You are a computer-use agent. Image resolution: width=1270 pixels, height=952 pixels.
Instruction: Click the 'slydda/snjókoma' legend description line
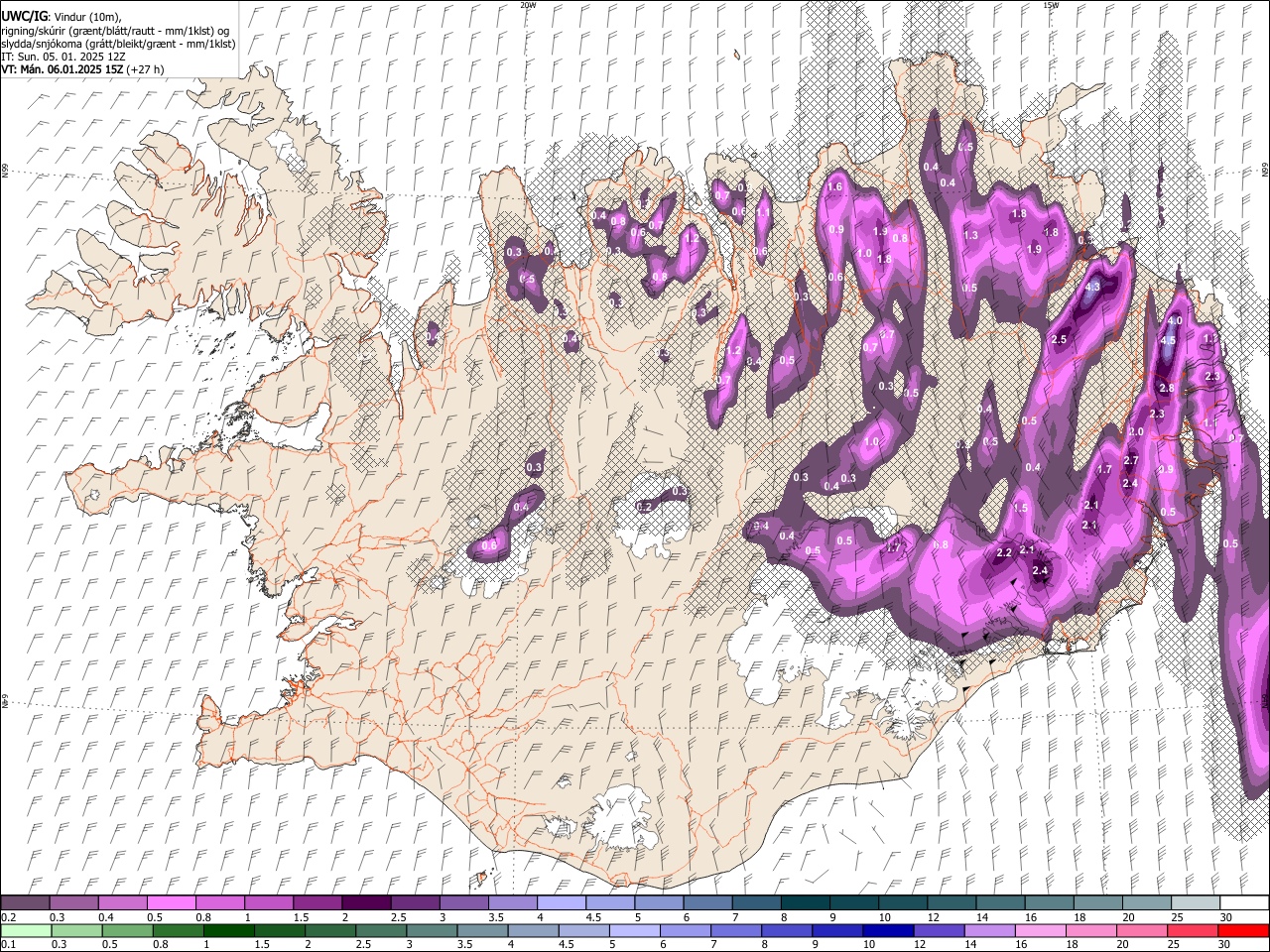click(x=118, y=44)
